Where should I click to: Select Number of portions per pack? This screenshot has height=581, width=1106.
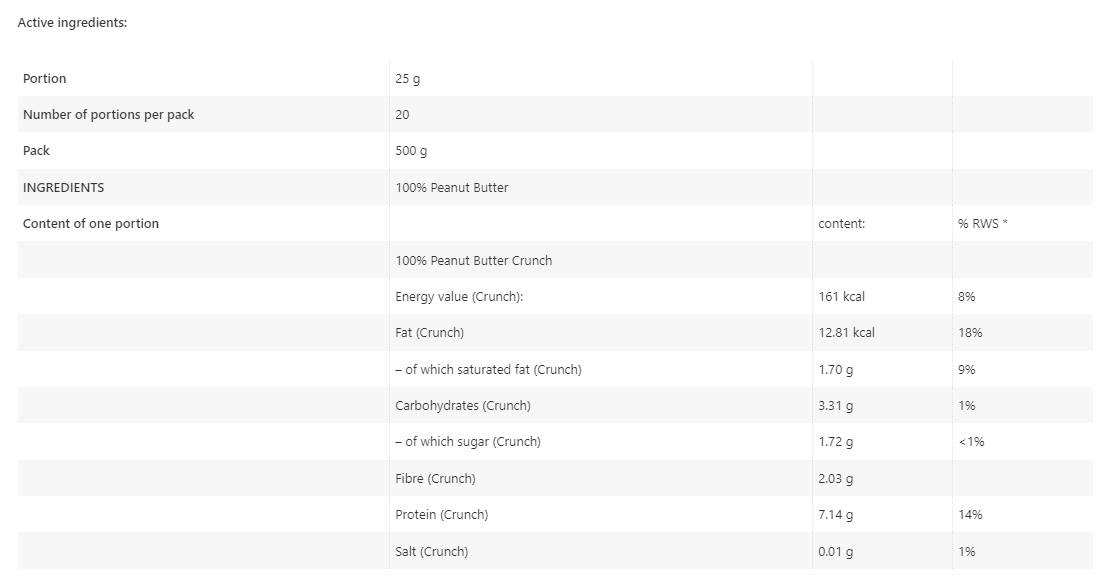(x=108, y=114)
